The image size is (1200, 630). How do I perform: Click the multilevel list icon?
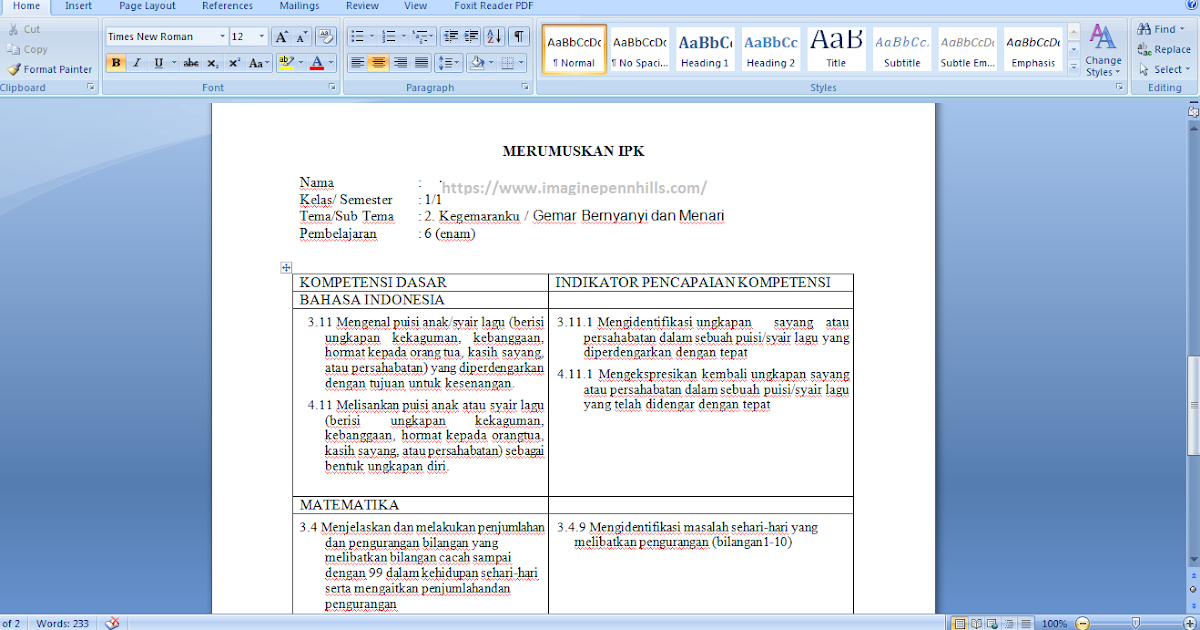point(420,37)
